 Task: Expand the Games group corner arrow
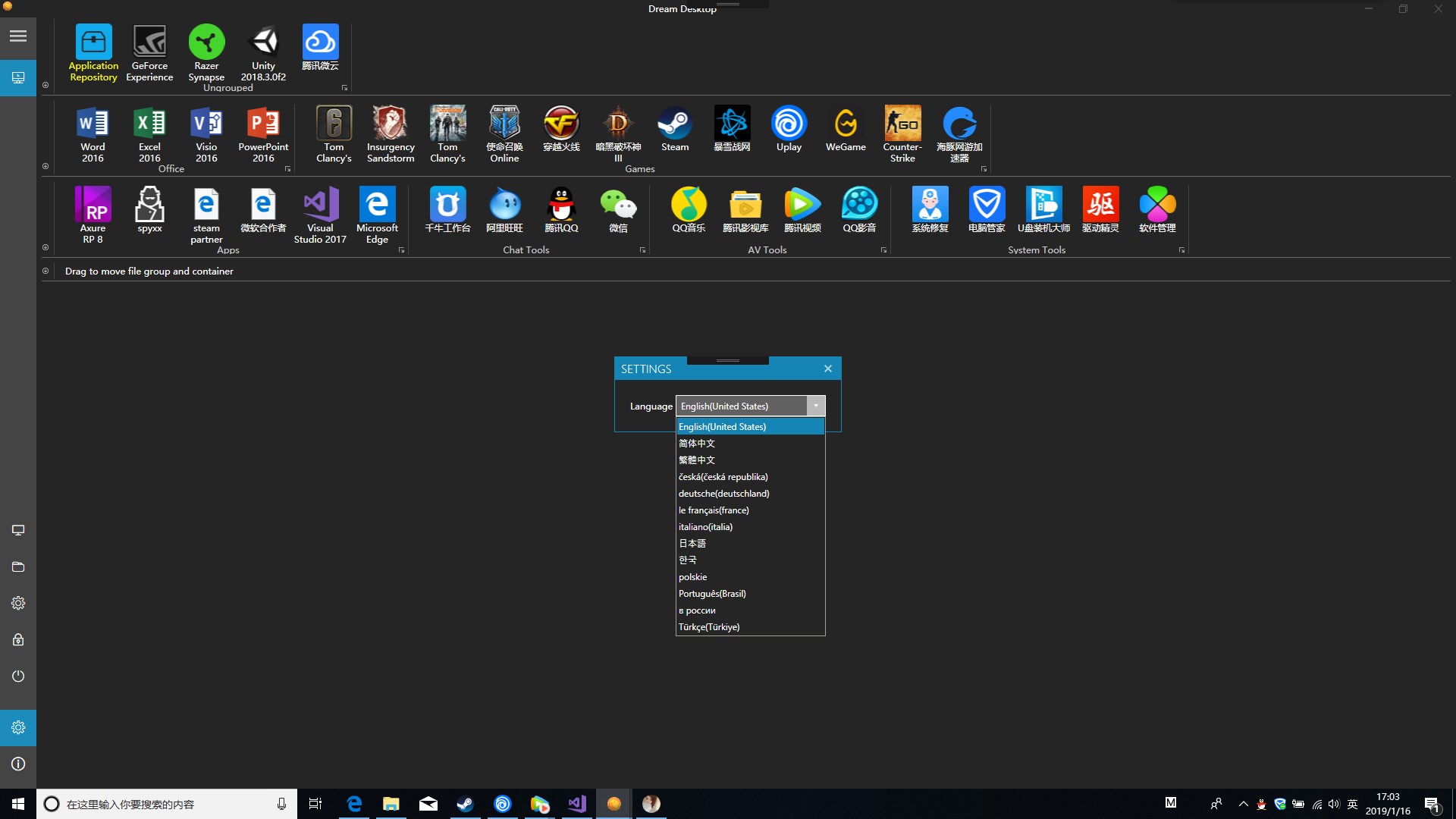[x=984, y=169]
